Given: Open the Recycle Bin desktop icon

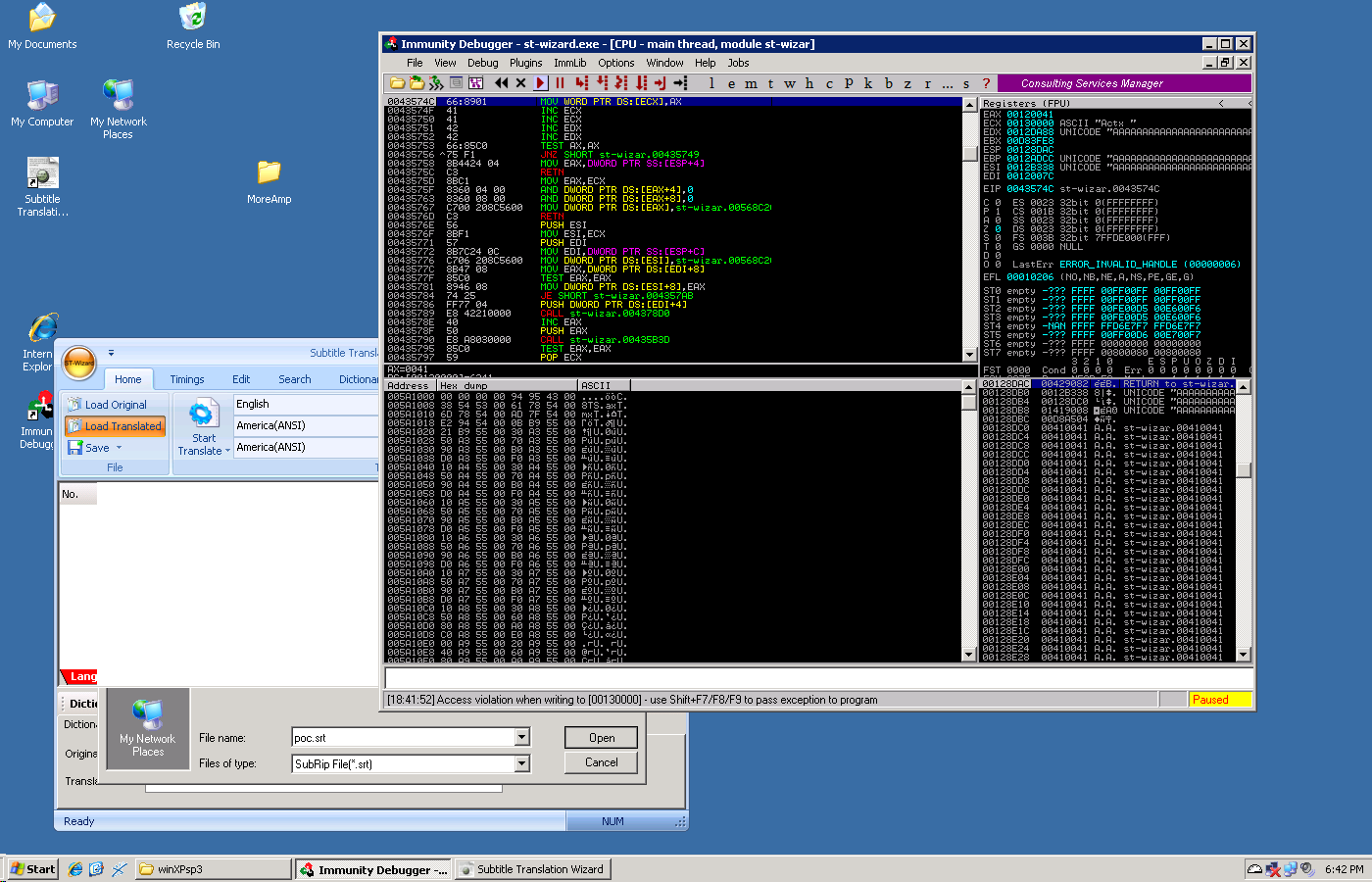Looking at the screenshot, I should 193,26.
